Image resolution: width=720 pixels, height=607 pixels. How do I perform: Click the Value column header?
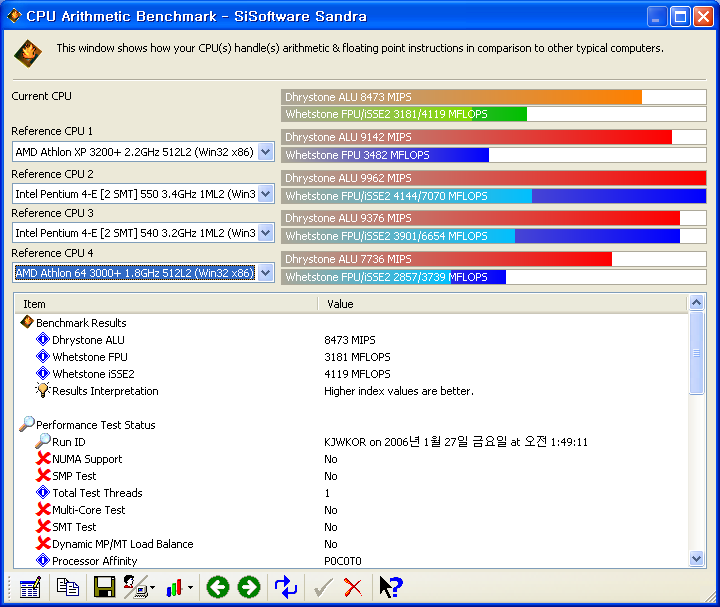click(502, 304)
